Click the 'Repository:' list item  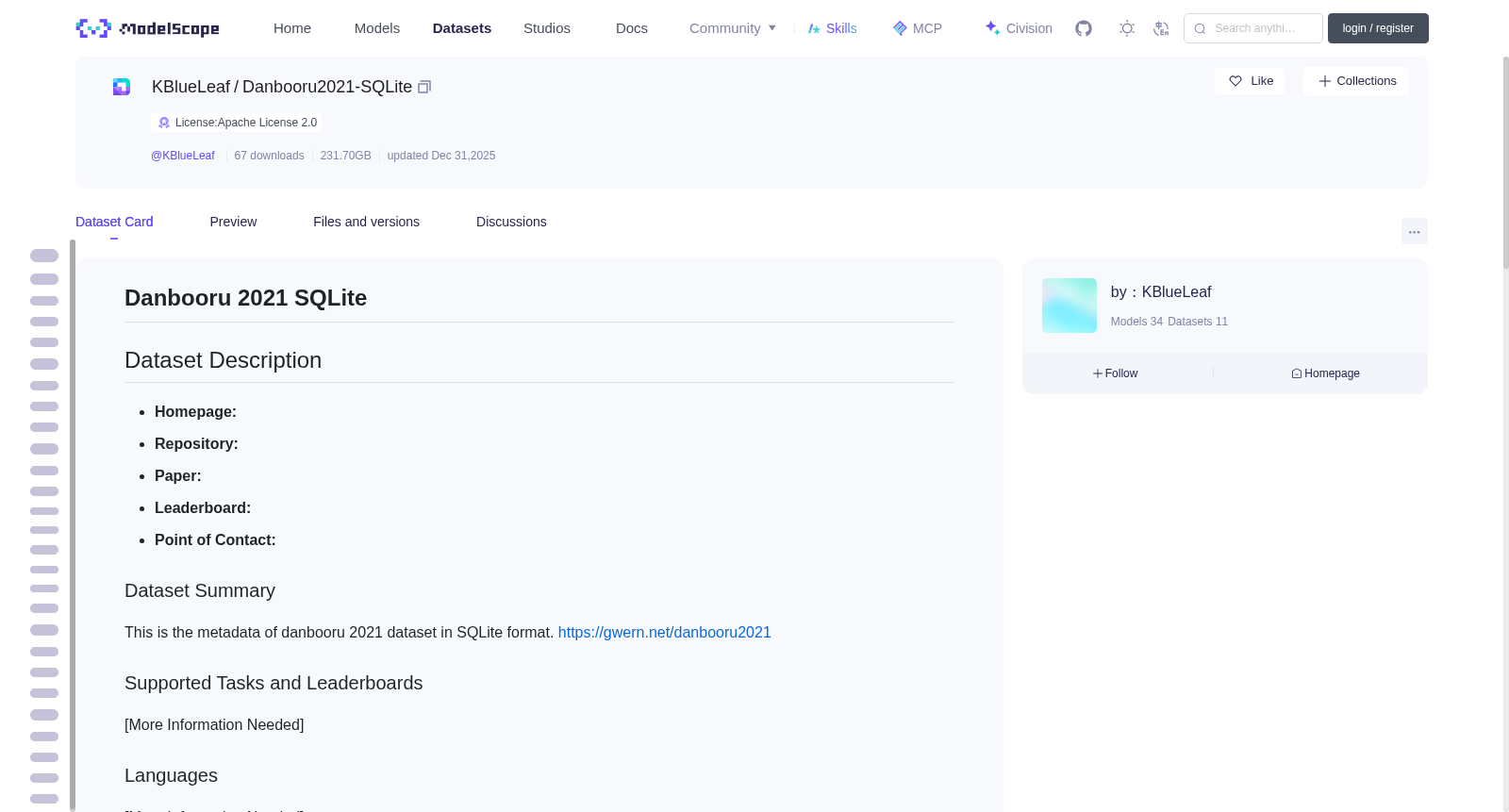pos(196,443)
